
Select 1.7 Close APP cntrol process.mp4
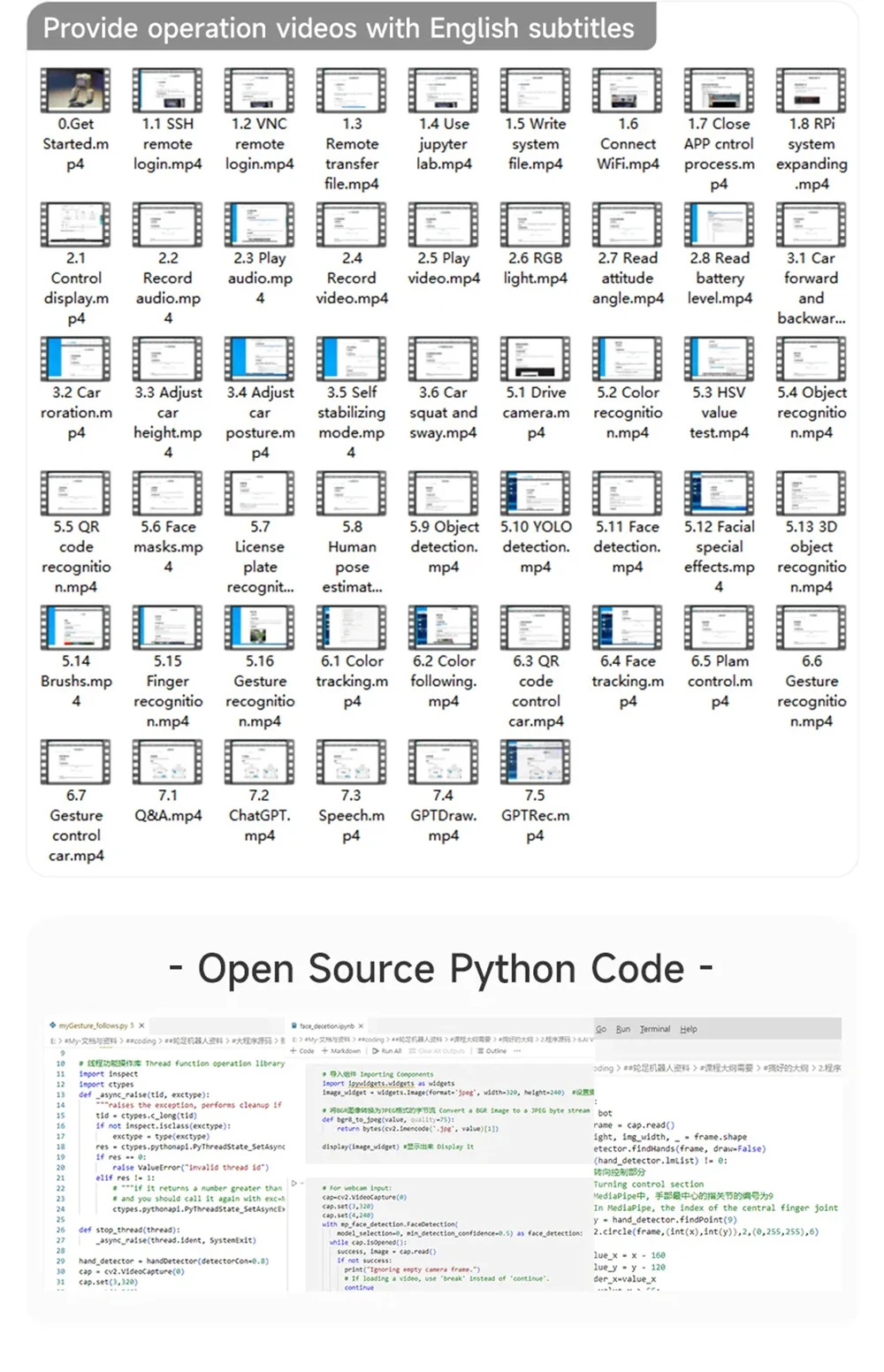click(x=720, y=90)
